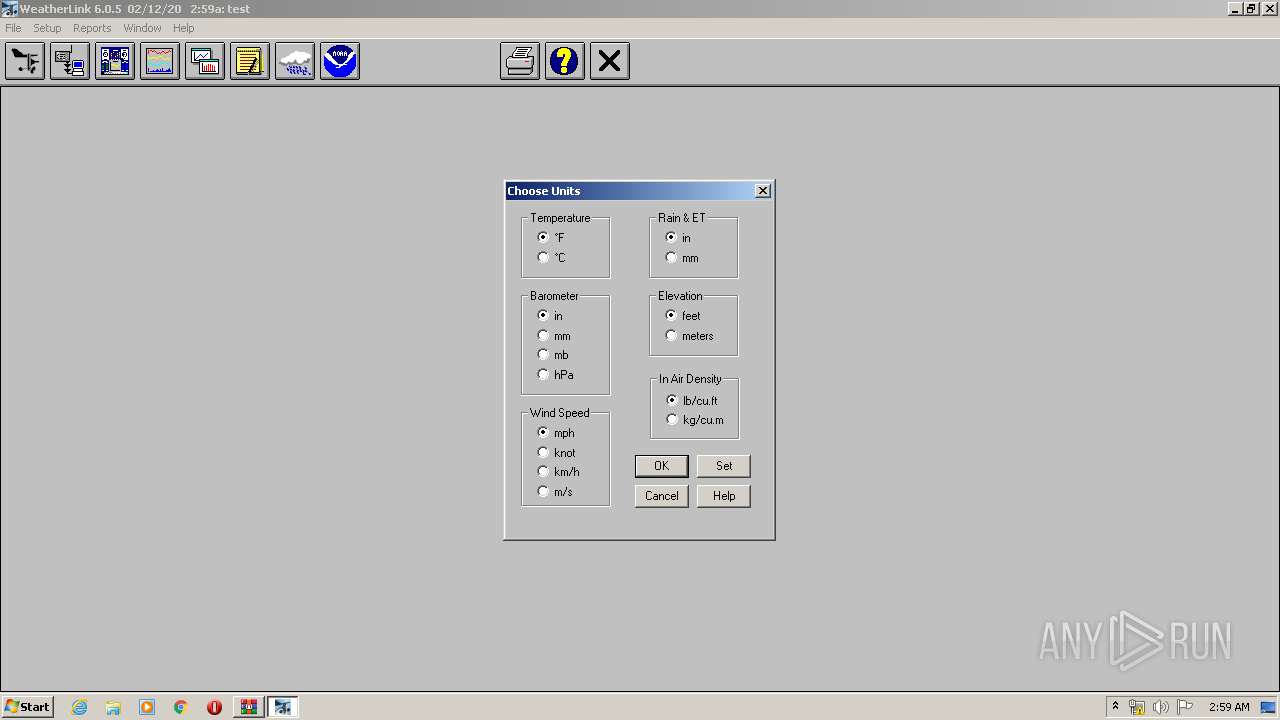1280x720 pixels.
Task: Open the Window menu
Action: point(142,28)
